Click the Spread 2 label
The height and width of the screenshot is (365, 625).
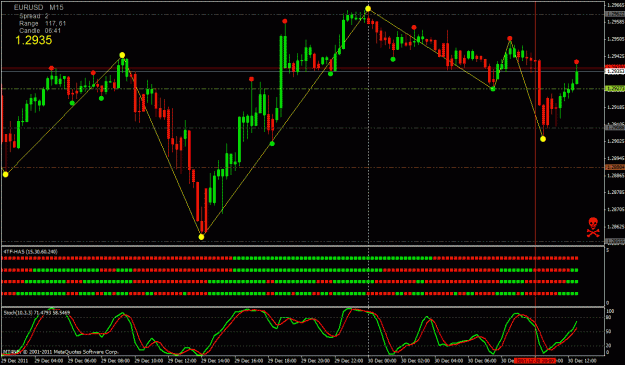34,16
